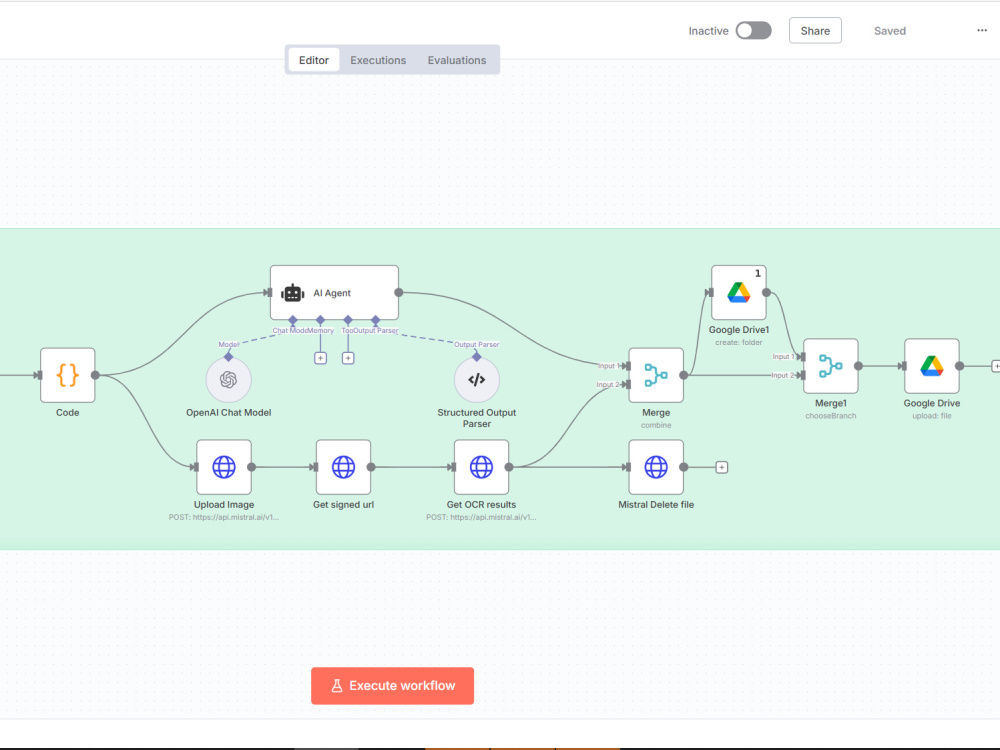
Task: Select the Get signed url node
Action: (x=343, y=467)
